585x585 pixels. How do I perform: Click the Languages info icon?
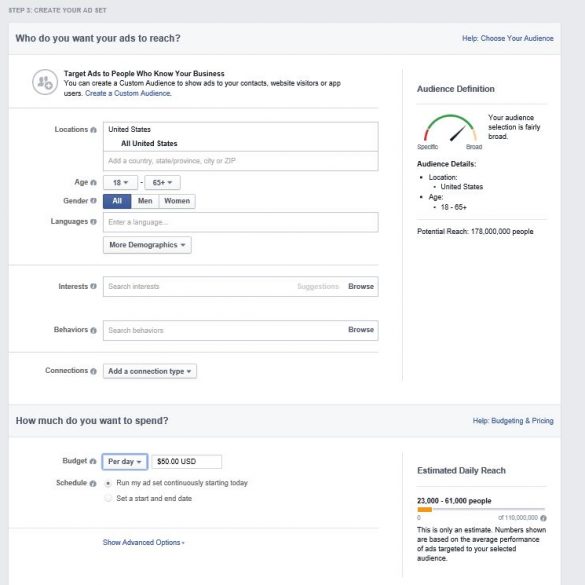point(93,222)
